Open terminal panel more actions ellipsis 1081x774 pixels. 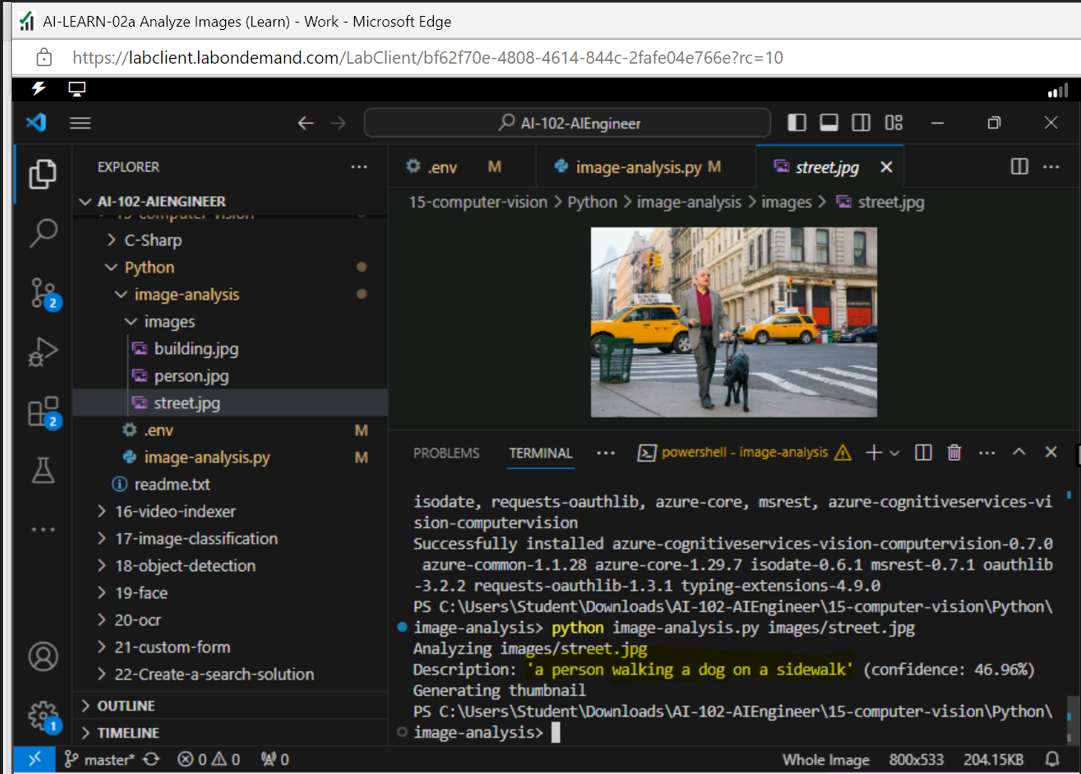coord(987,453)
